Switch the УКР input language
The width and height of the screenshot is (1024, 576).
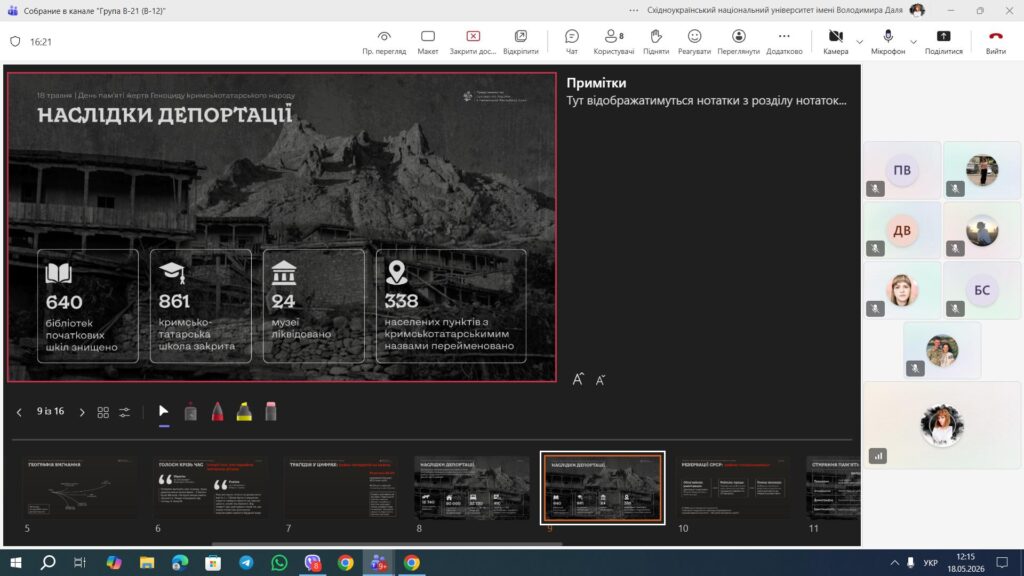click(x=931, y=562)
